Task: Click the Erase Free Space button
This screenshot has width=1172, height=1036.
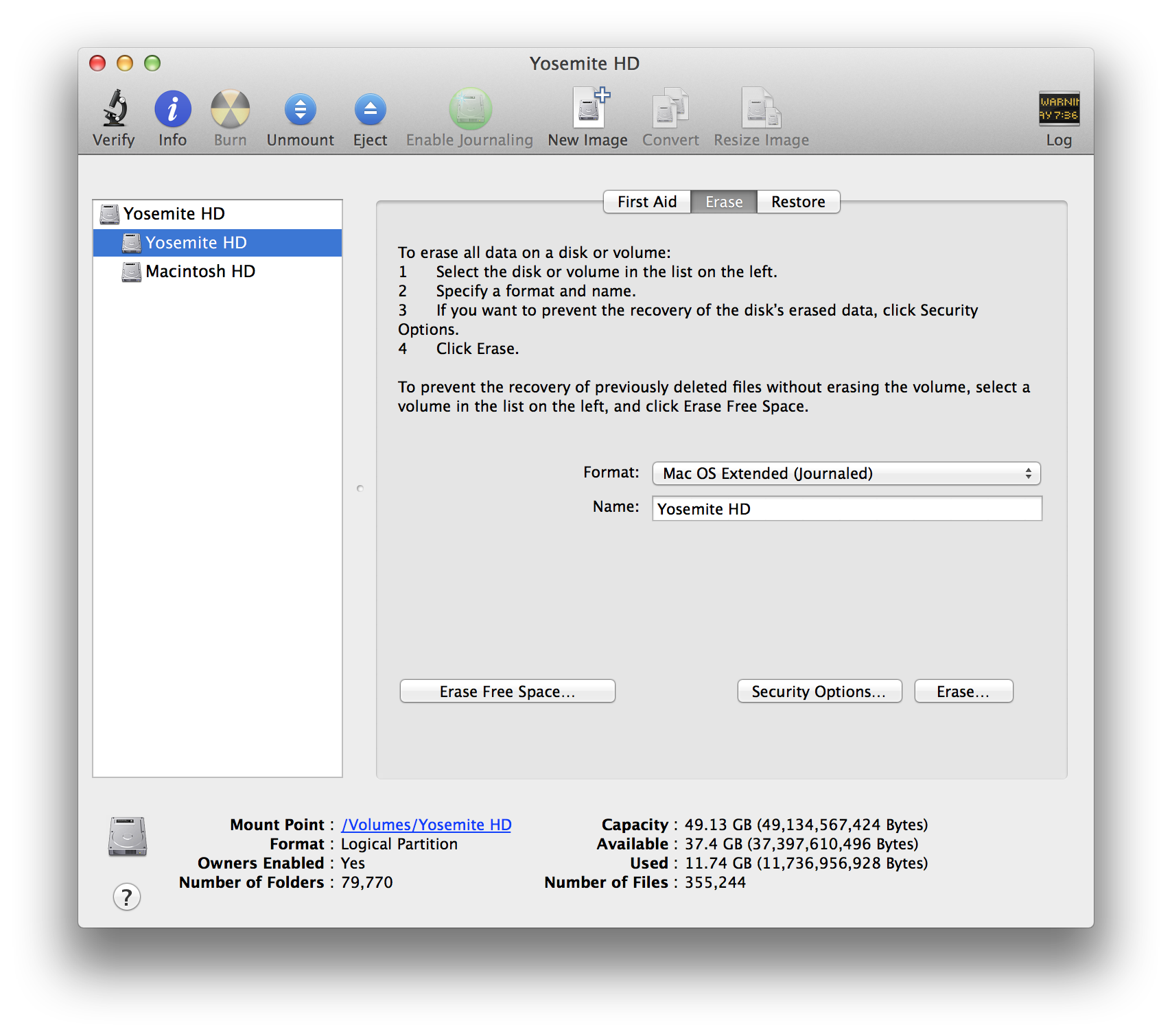Action: point(508,692)
